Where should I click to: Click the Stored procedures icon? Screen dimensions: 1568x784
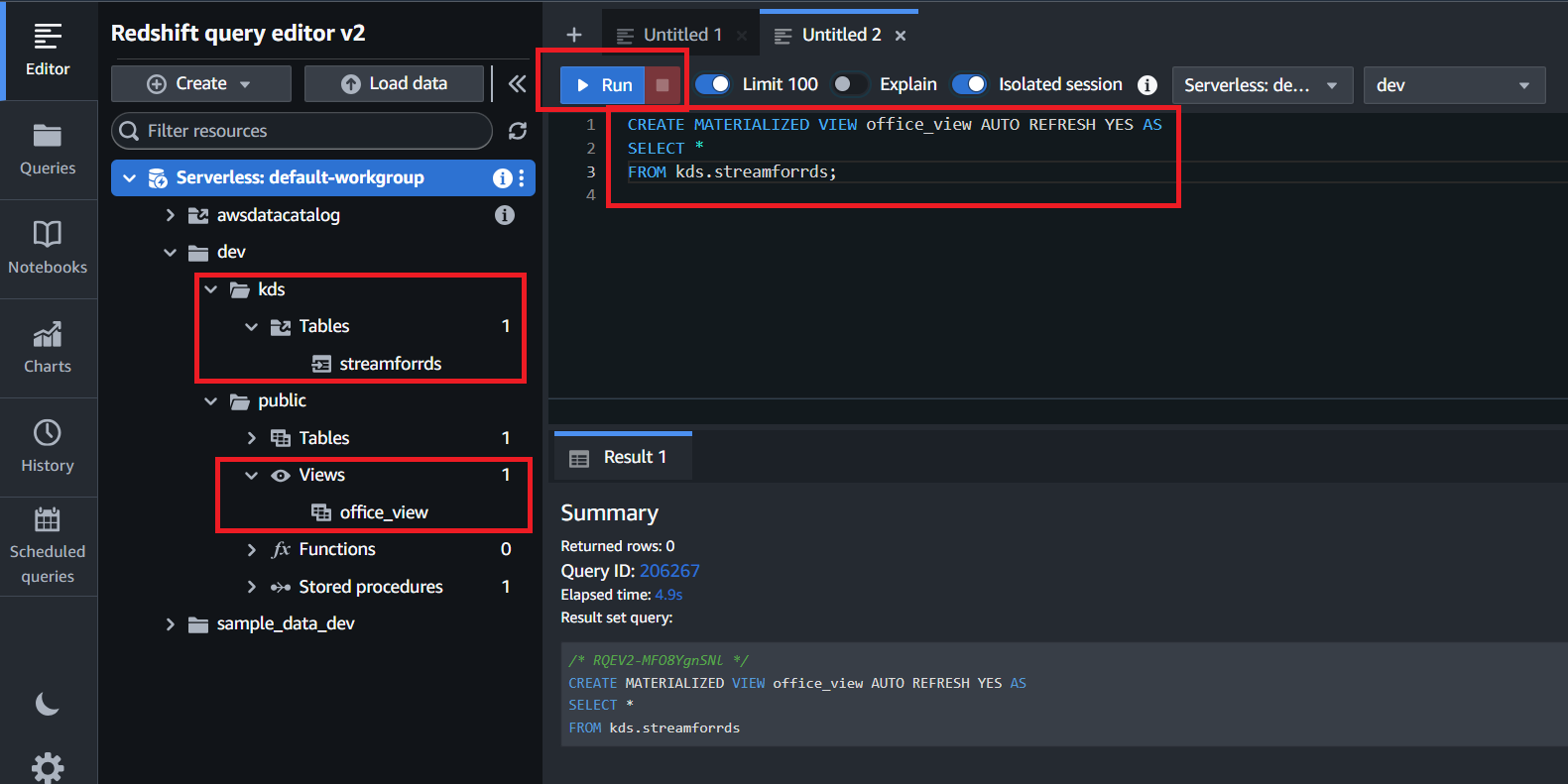[281, 587]
